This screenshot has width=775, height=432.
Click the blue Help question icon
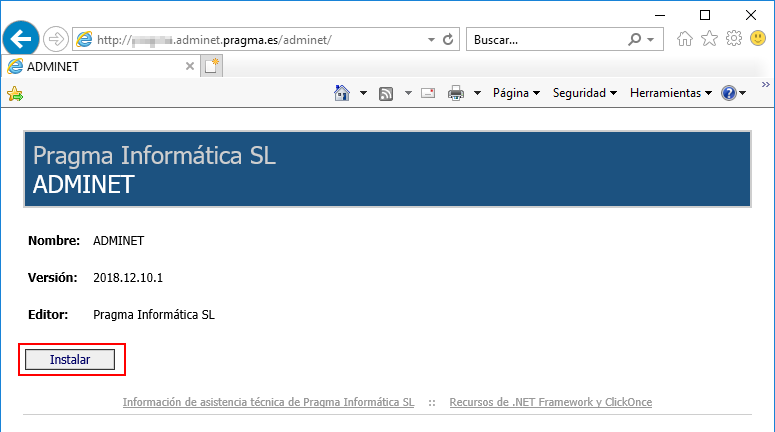729,93
